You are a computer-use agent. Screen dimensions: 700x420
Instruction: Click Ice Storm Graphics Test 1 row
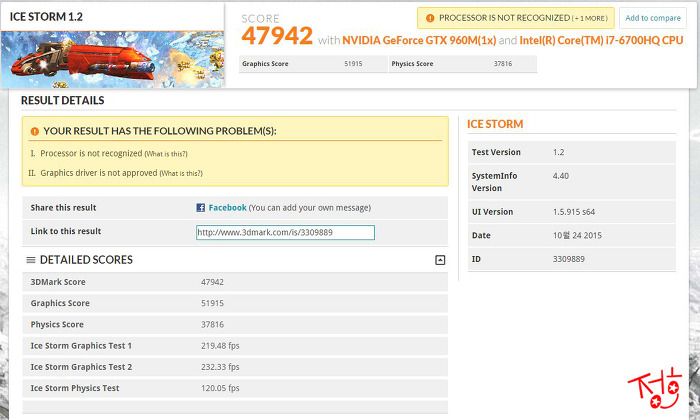(235, 346)
